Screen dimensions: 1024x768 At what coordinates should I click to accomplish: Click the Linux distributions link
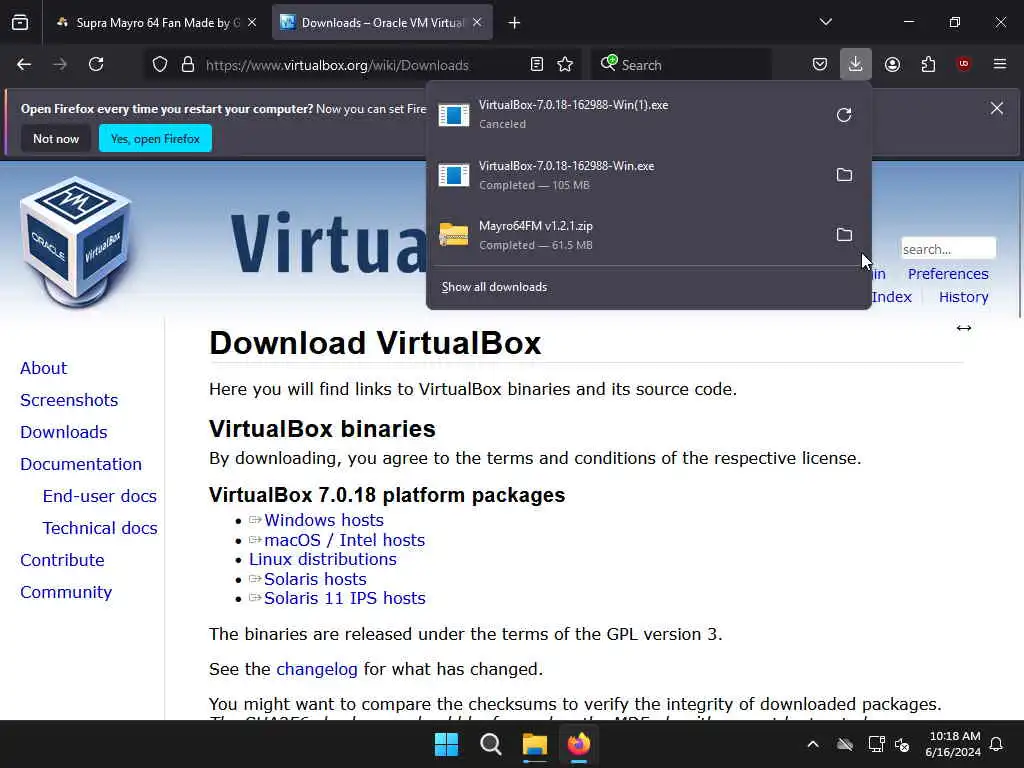pyautogui.click(x=323, y=560)
